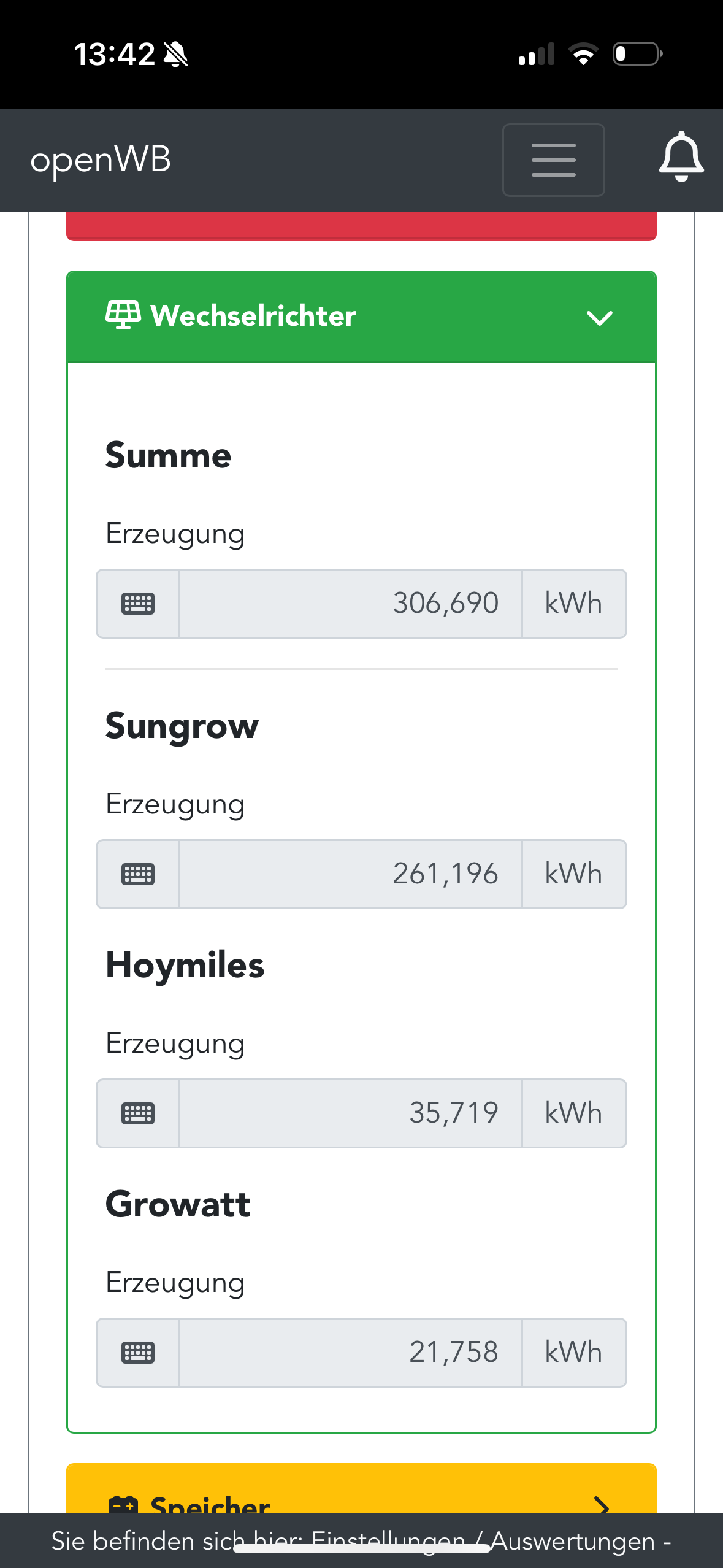
Task: Select the Summe field showing 306,690
Action: (350, 604)
